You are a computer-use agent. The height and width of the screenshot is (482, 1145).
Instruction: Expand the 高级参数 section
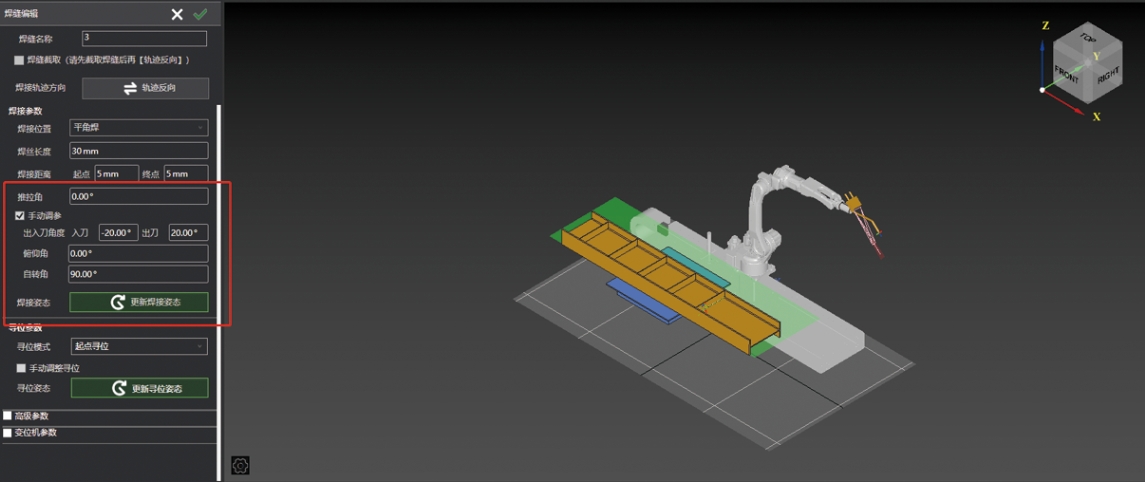point(8,416)
